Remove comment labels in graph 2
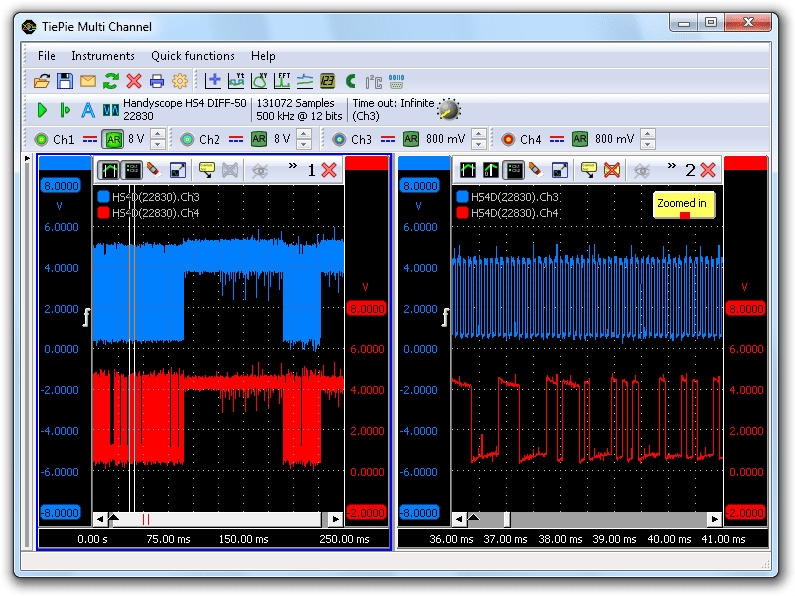This screenshot has height=596, width=795. (x=612, y=170)
